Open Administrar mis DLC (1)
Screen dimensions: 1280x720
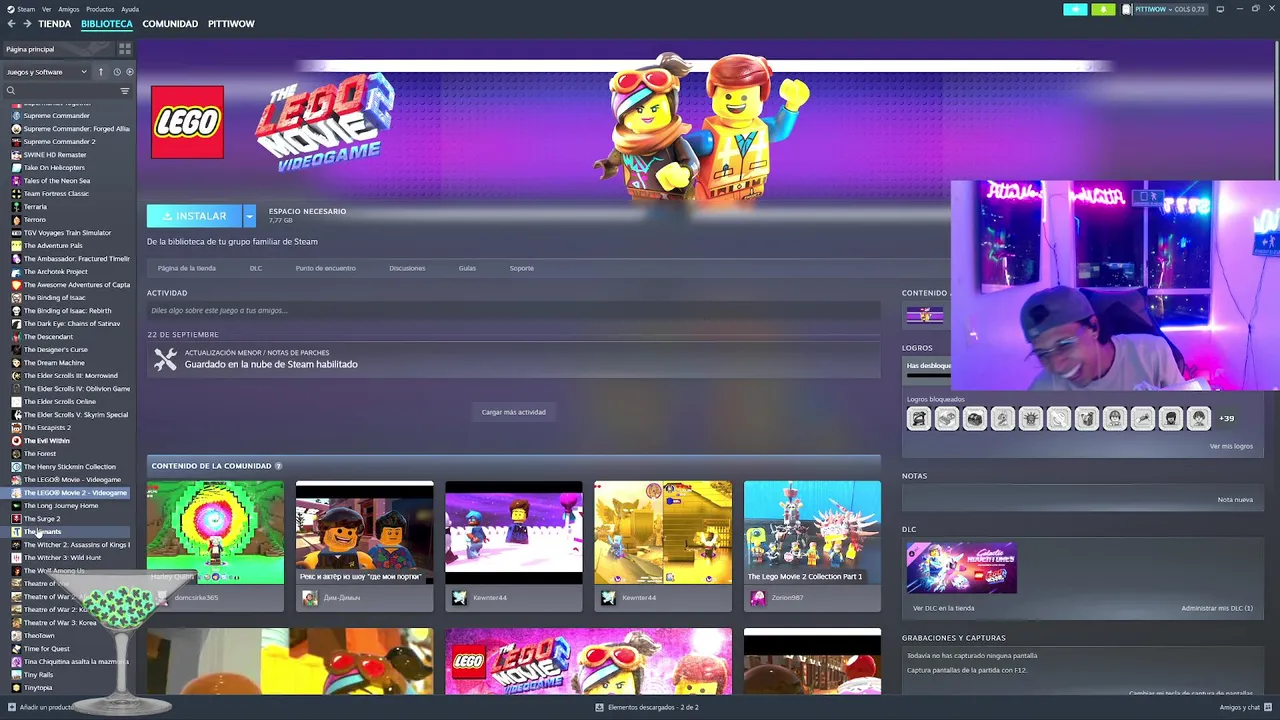tap(1216, 608)
